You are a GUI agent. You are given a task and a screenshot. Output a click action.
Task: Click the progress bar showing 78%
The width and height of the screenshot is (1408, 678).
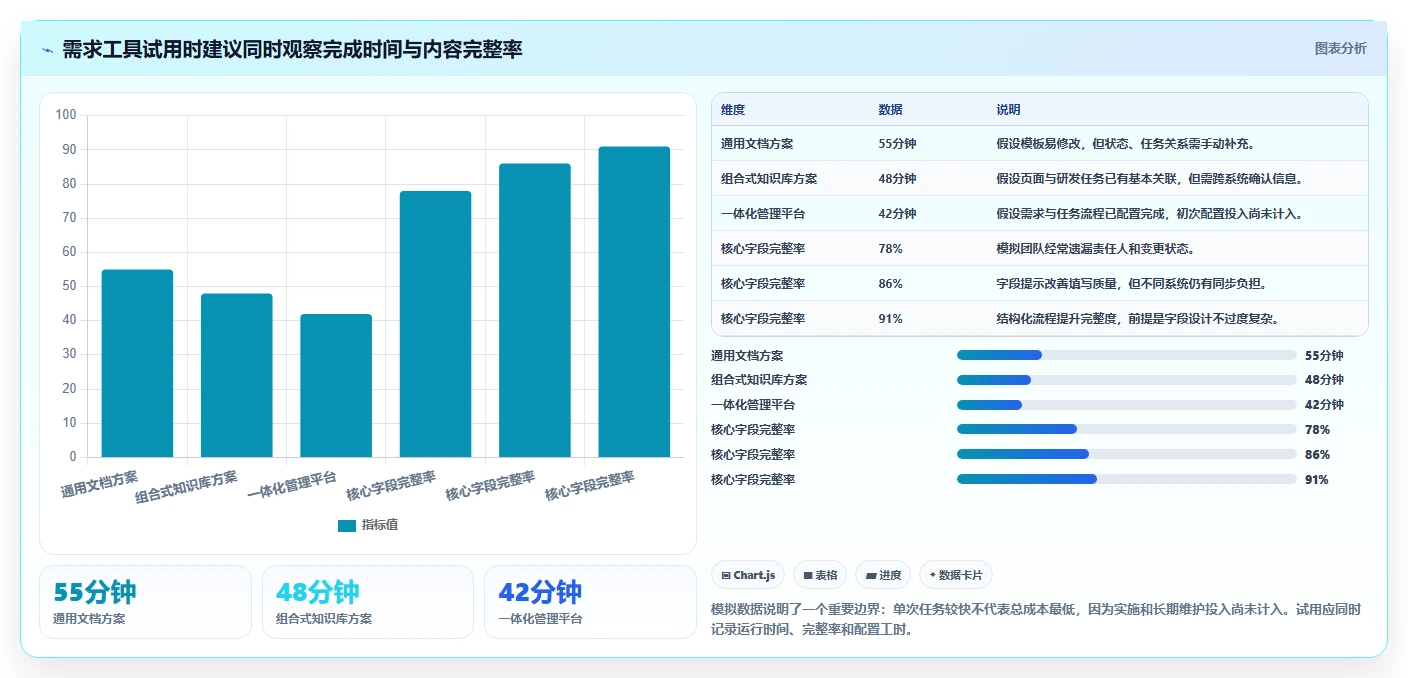click(1126, 429)
